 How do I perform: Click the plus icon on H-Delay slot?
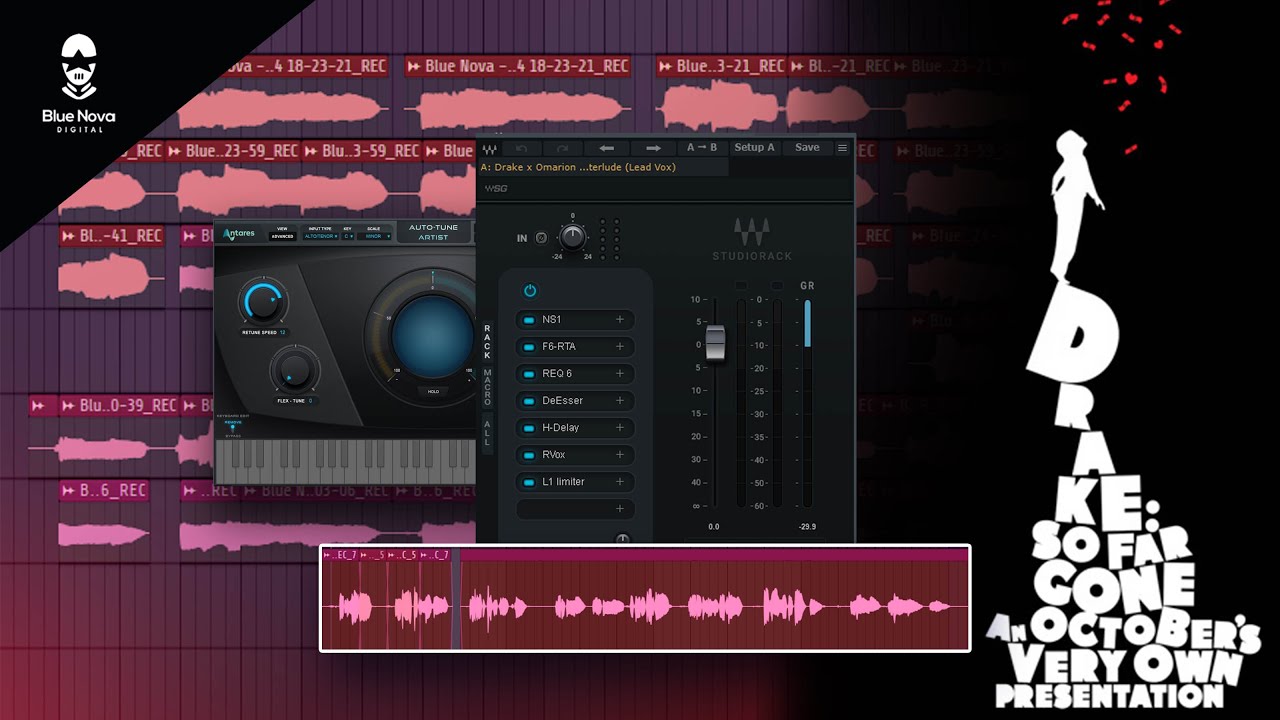[620, 428]
